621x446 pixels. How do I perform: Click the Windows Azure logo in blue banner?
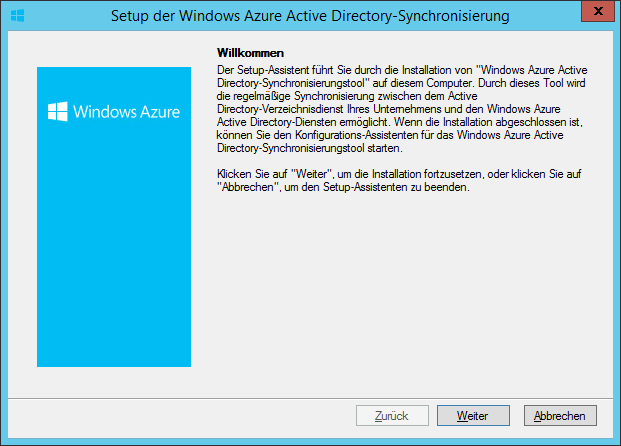point(57,111)
